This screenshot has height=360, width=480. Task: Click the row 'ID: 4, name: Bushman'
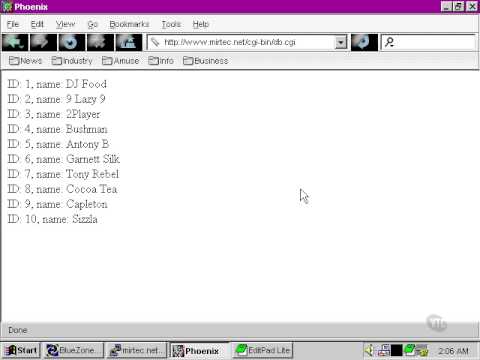coord(57,129)
